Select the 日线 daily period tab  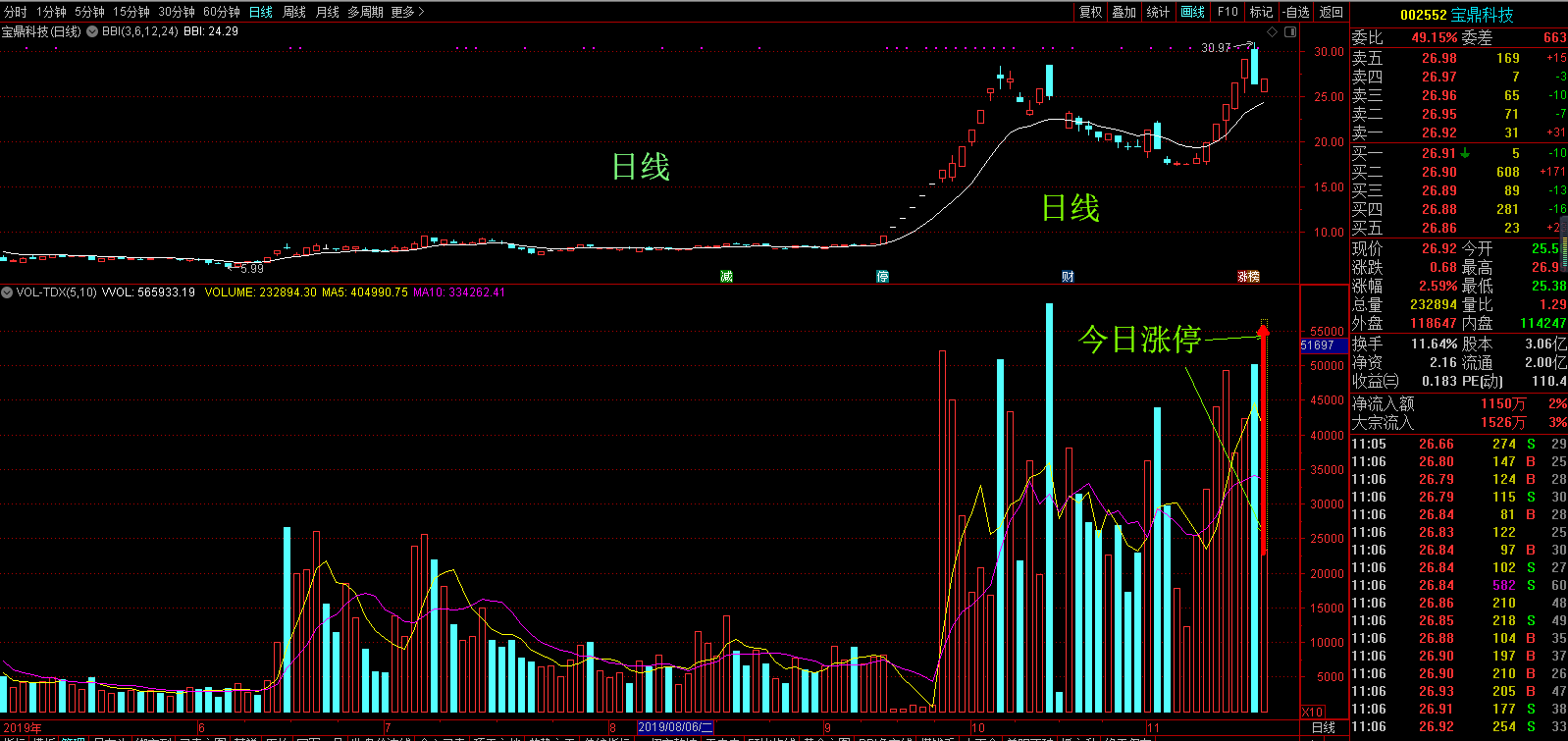tap(261, 12)
